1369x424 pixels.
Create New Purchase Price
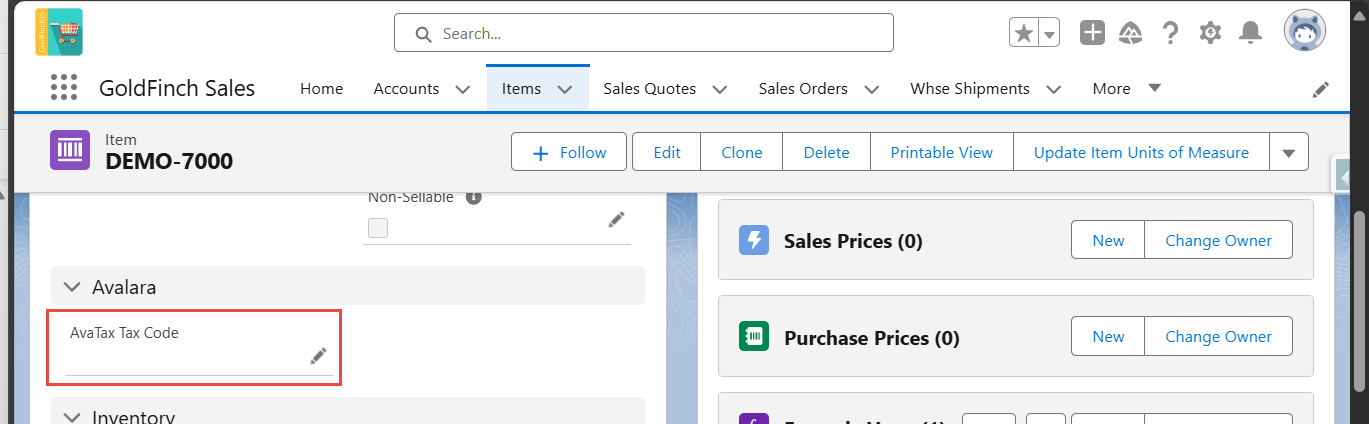tap(1108, 337)
